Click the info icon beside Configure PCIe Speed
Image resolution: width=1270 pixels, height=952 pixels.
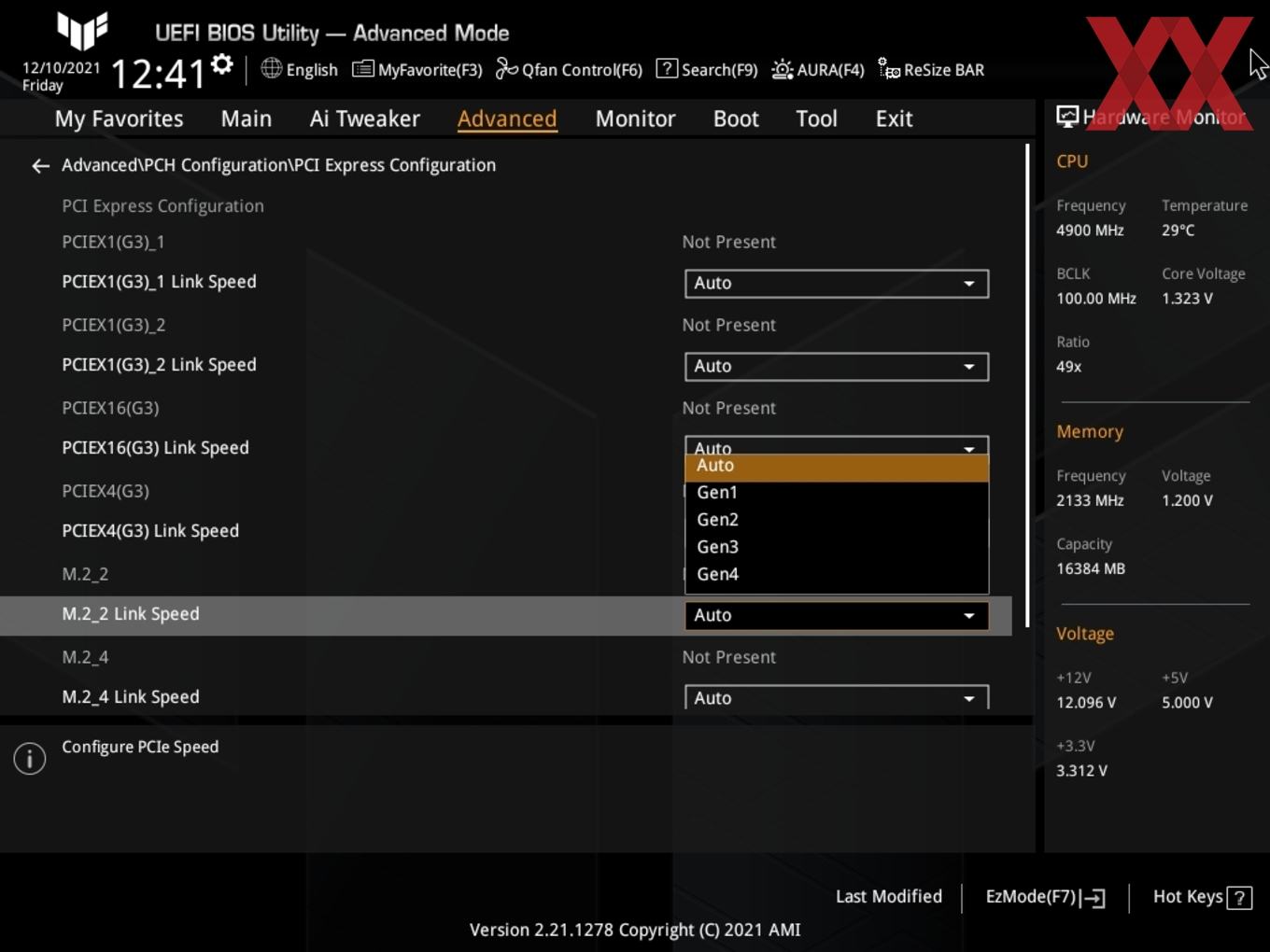[x=30, y=759]
